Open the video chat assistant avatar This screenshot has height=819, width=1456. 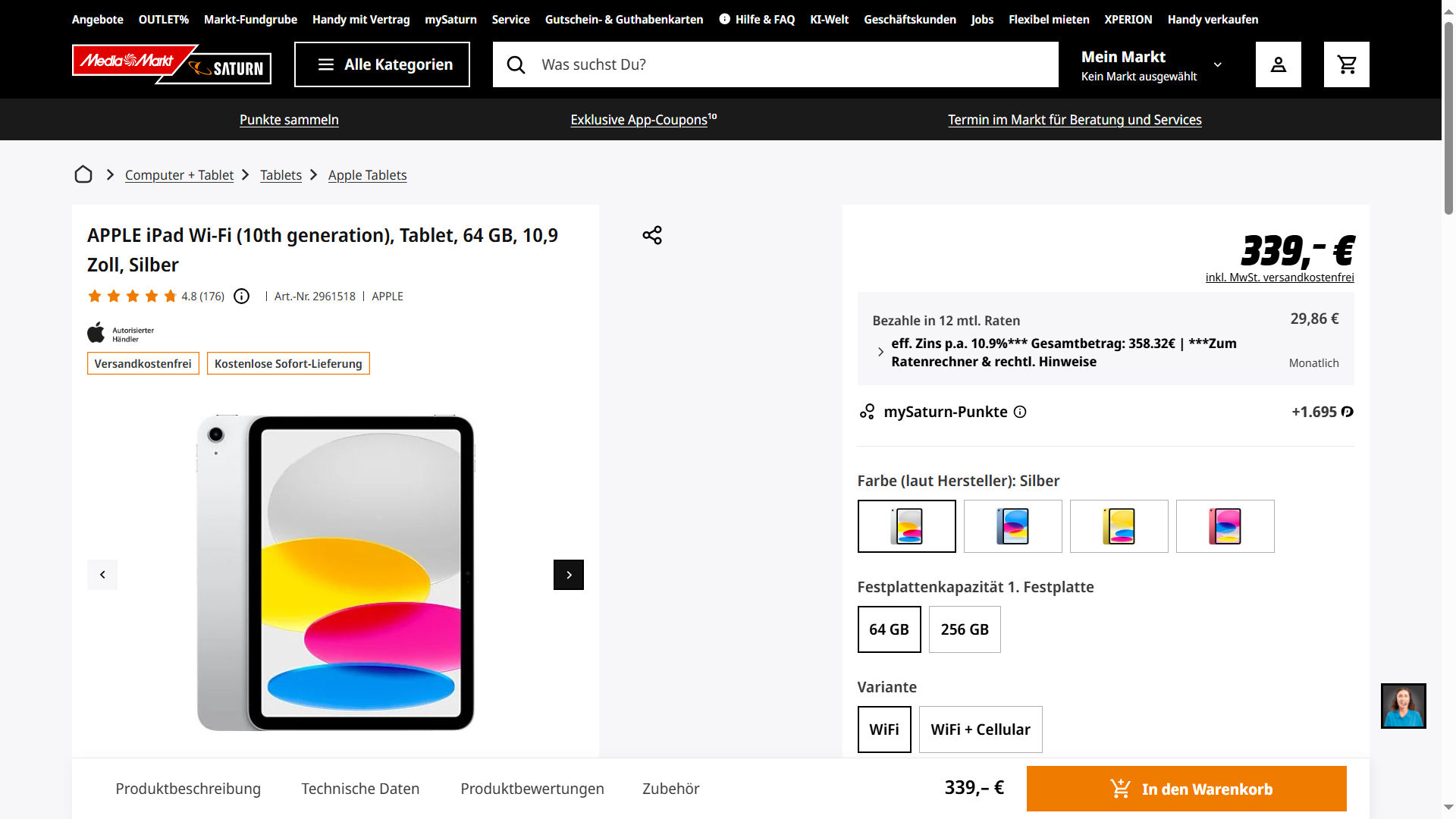point(1403,706)
